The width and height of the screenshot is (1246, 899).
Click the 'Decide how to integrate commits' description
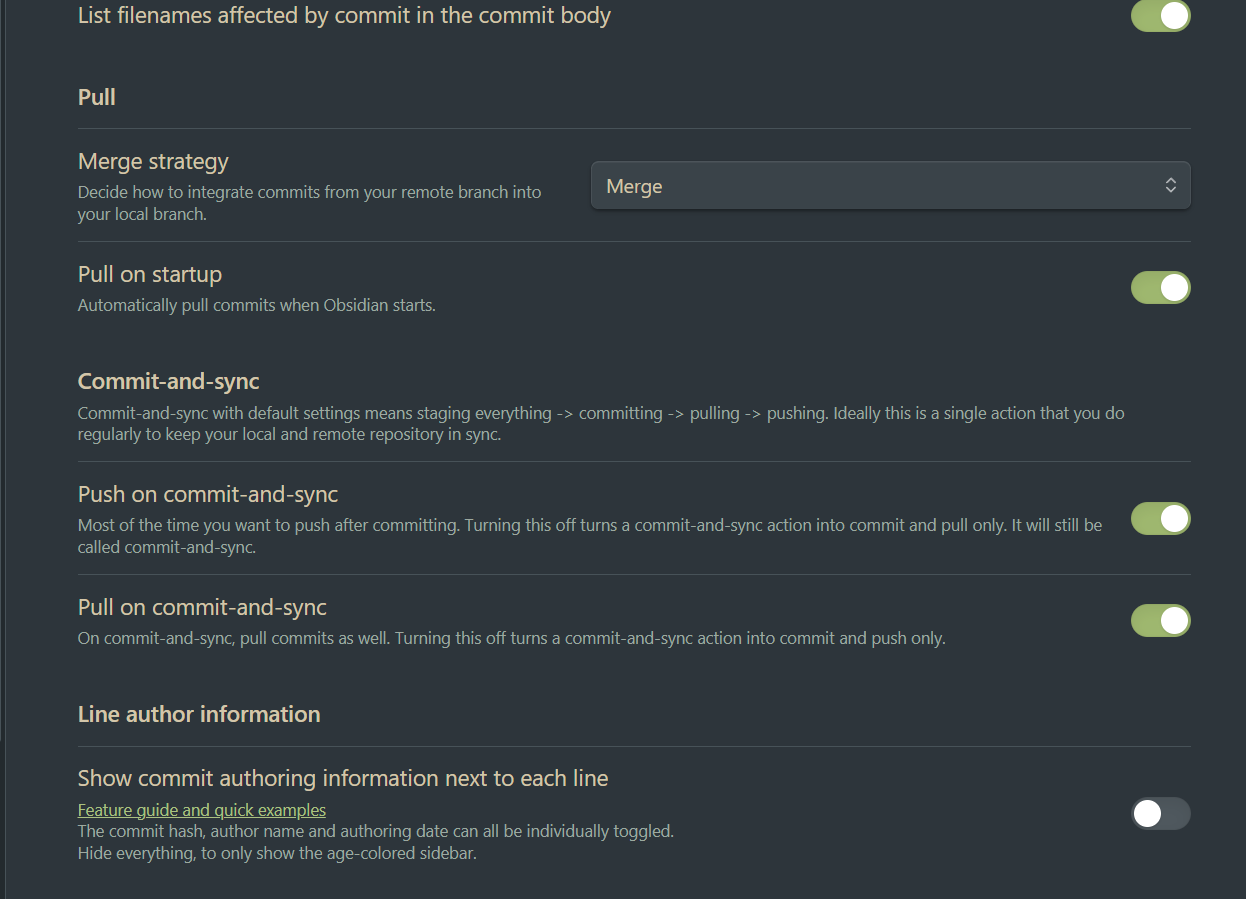click(310, 202)
